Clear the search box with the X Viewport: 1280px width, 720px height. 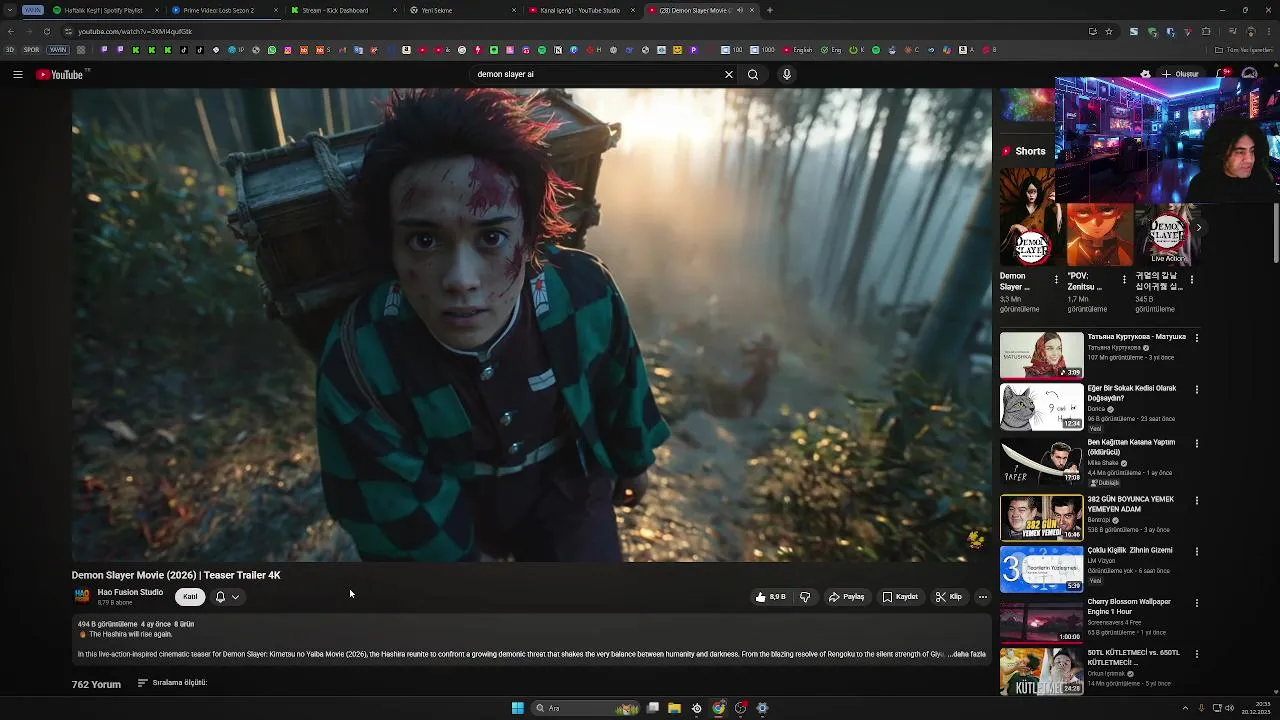pos(729,74)
